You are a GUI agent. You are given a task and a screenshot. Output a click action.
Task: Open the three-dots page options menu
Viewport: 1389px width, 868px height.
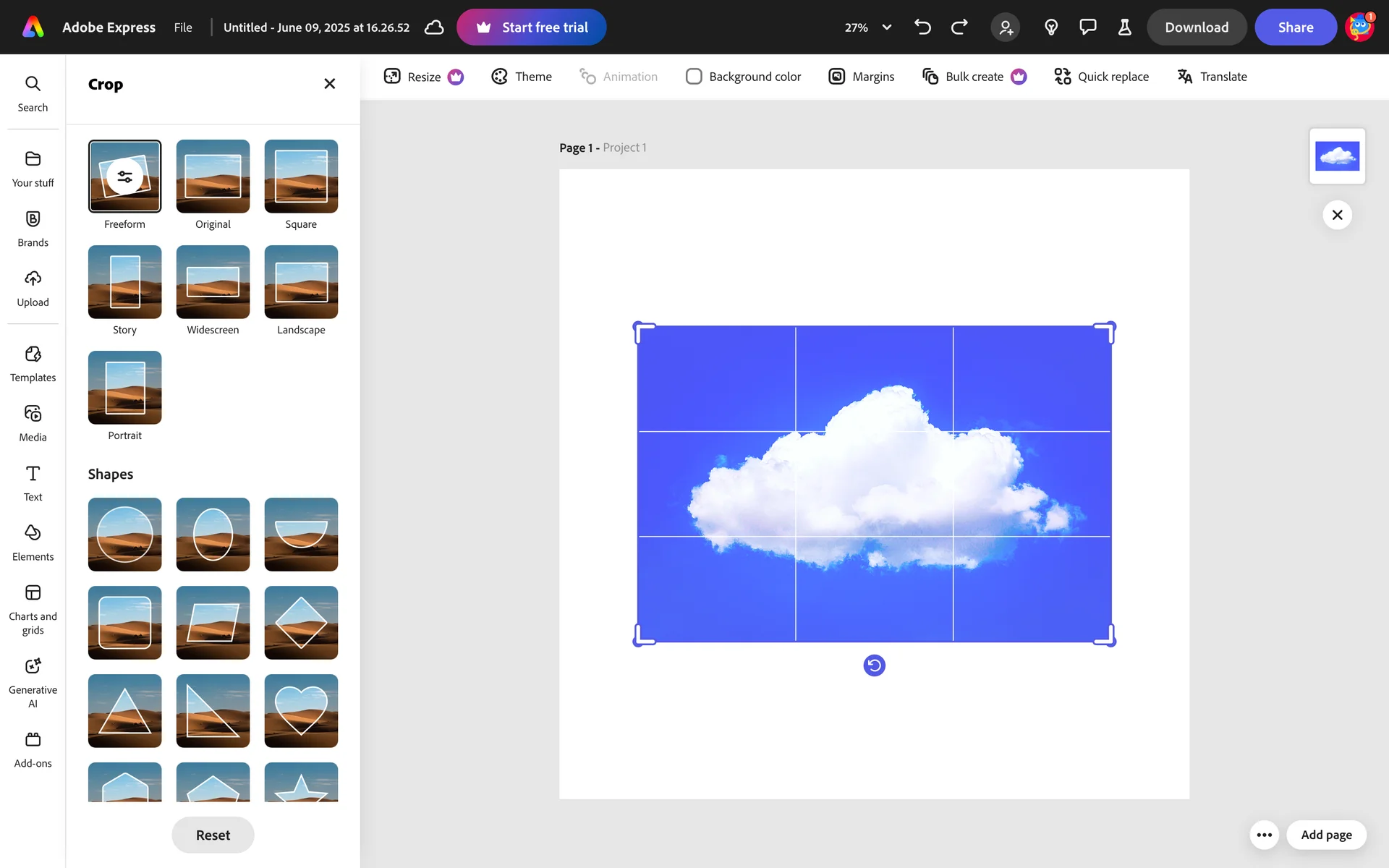[x=1264, y=835]
